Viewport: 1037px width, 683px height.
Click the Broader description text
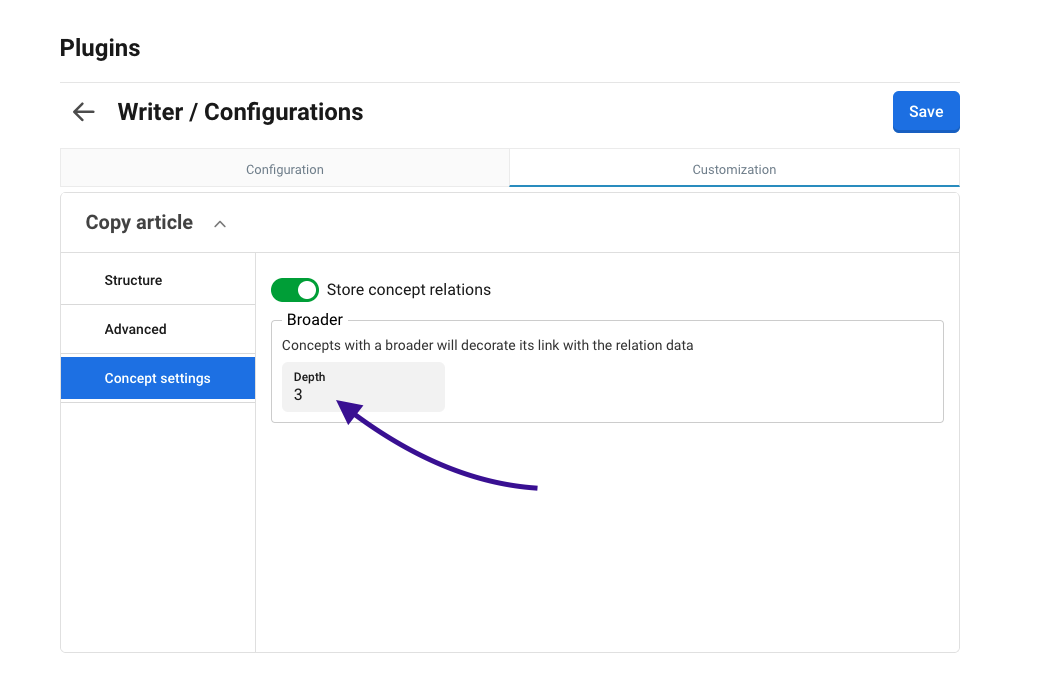coord(487,345)
